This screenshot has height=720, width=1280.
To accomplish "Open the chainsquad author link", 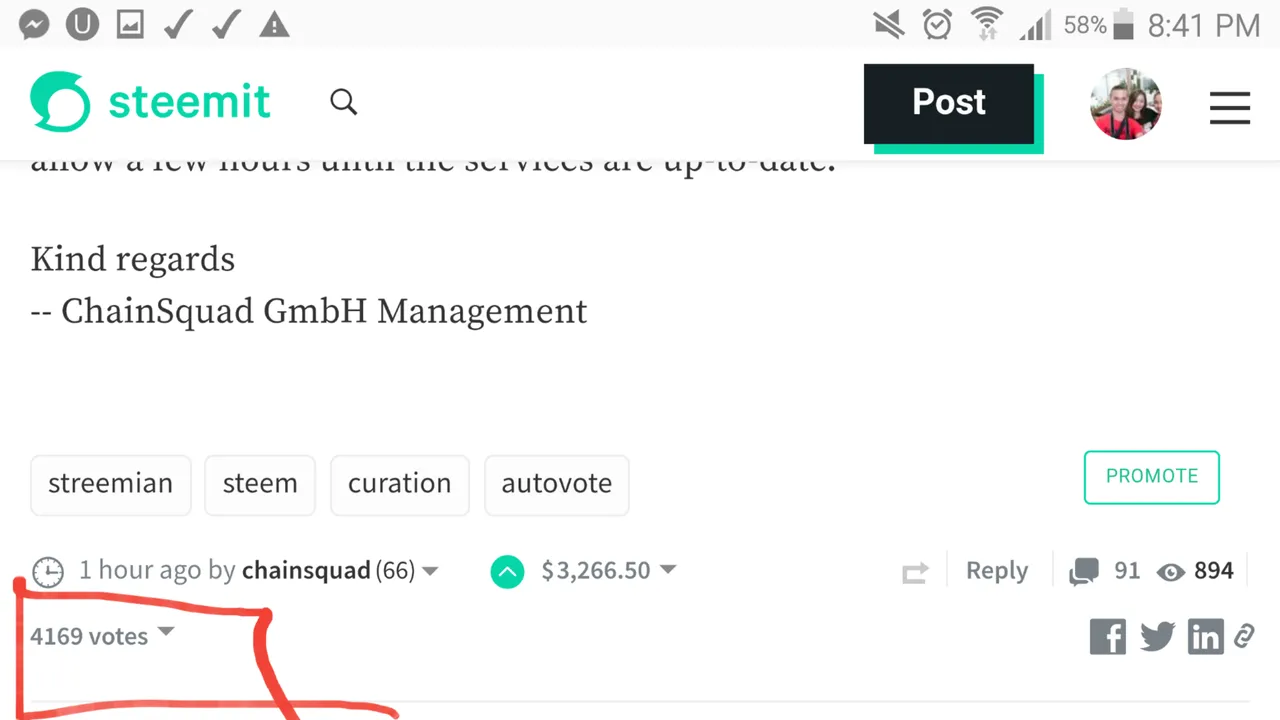I will point(306,571).
